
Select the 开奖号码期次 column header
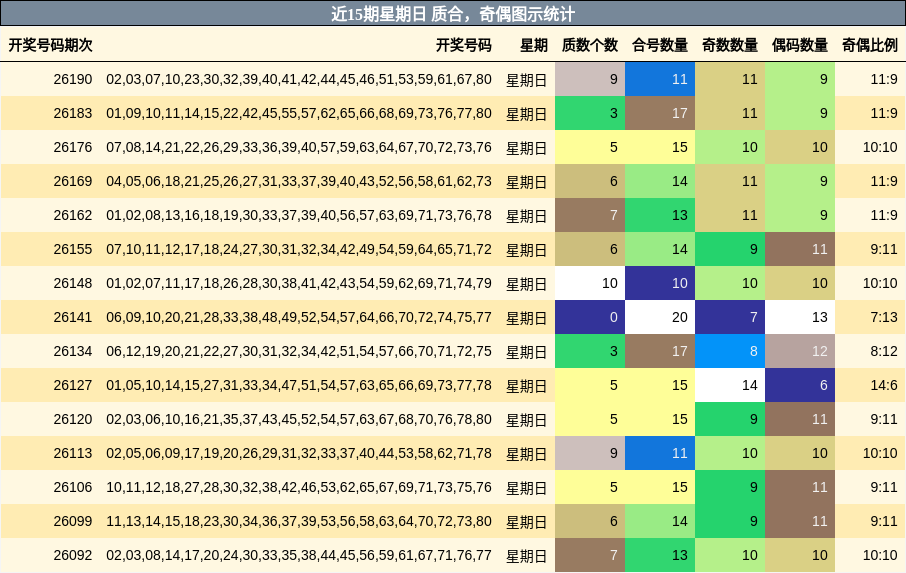tap(50, 45)
